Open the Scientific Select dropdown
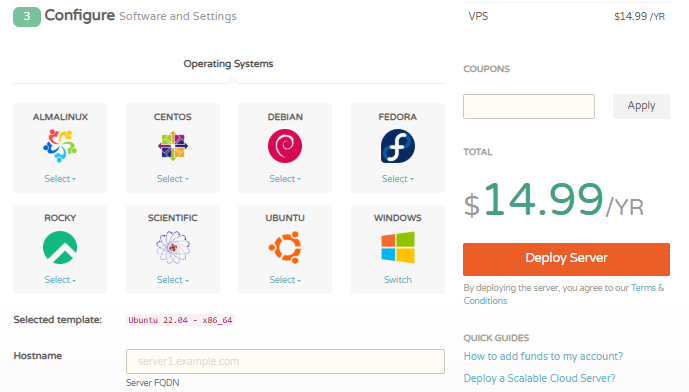 pos(173,280)
